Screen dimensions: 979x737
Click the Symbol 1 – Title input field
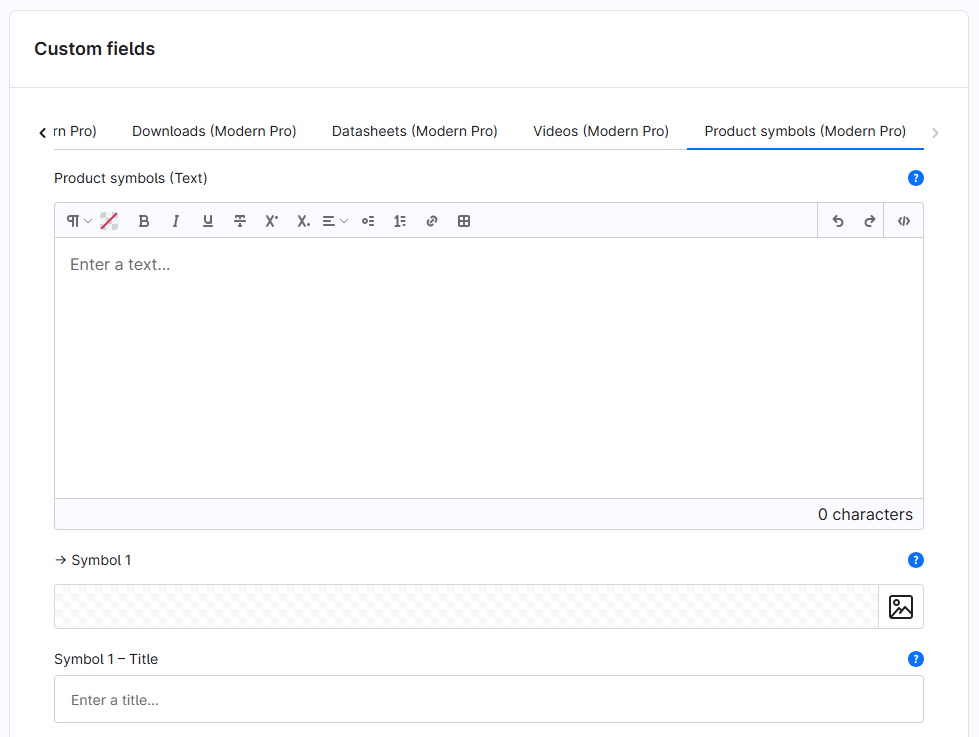click(x=489, y=700)
